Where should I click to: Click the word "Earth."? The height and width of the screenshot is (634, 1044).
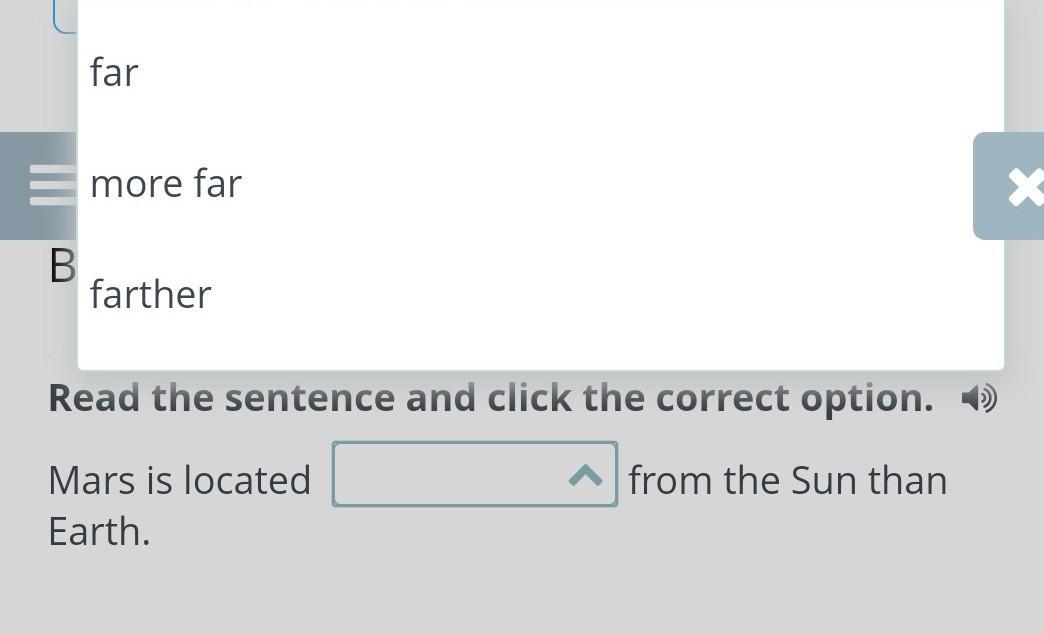pos(100,532)
